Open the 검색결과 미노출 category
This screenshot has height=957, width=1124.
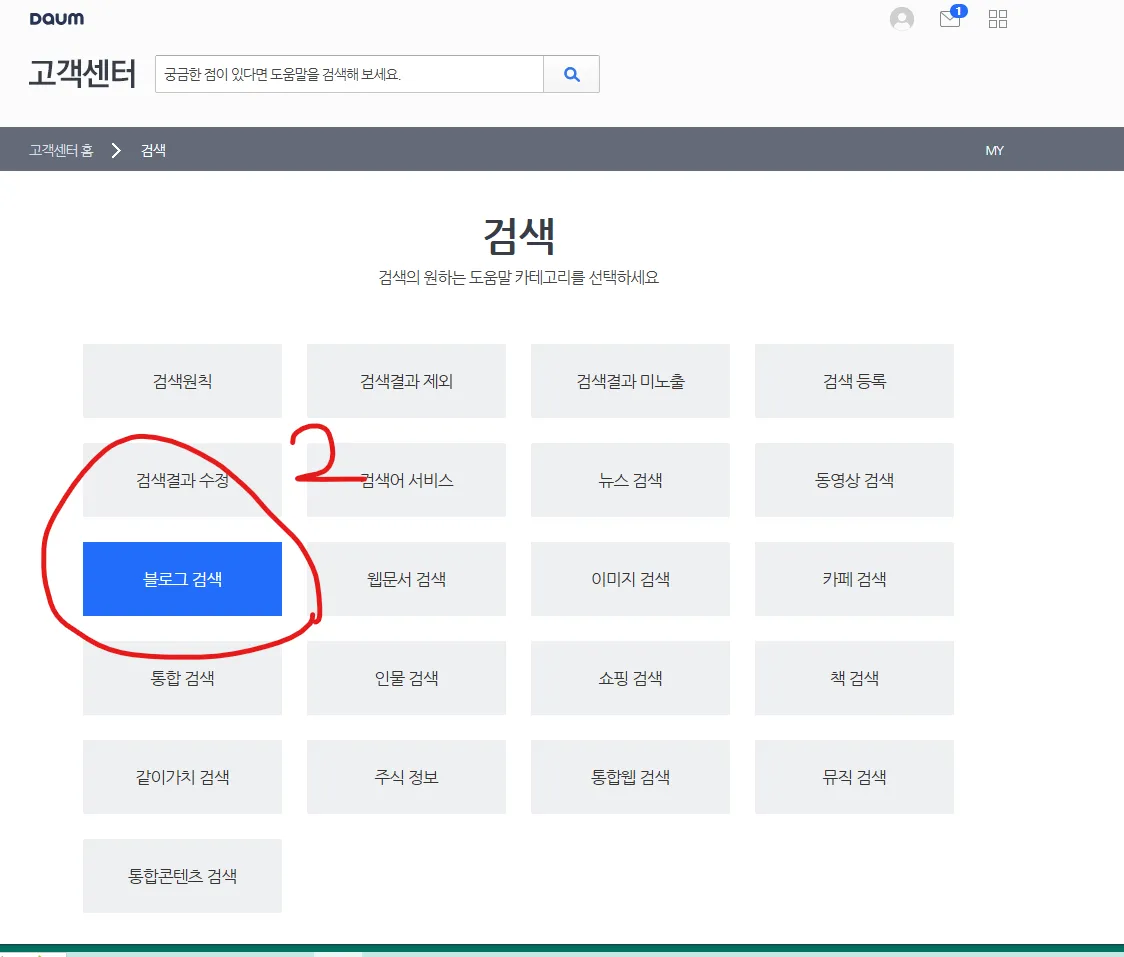(630, 381)
